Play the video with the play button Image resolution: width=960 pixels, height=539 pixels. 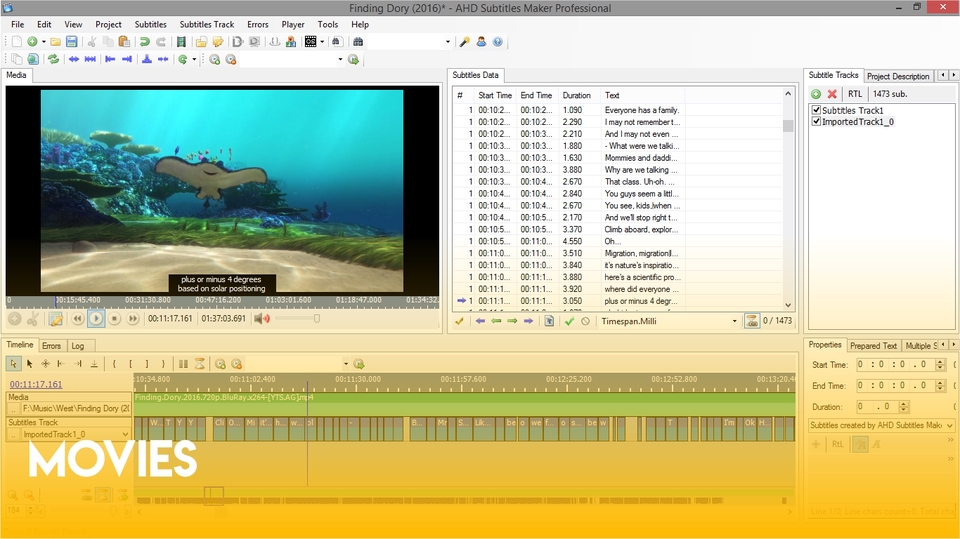pyautogui.click(x=96, y=318)
